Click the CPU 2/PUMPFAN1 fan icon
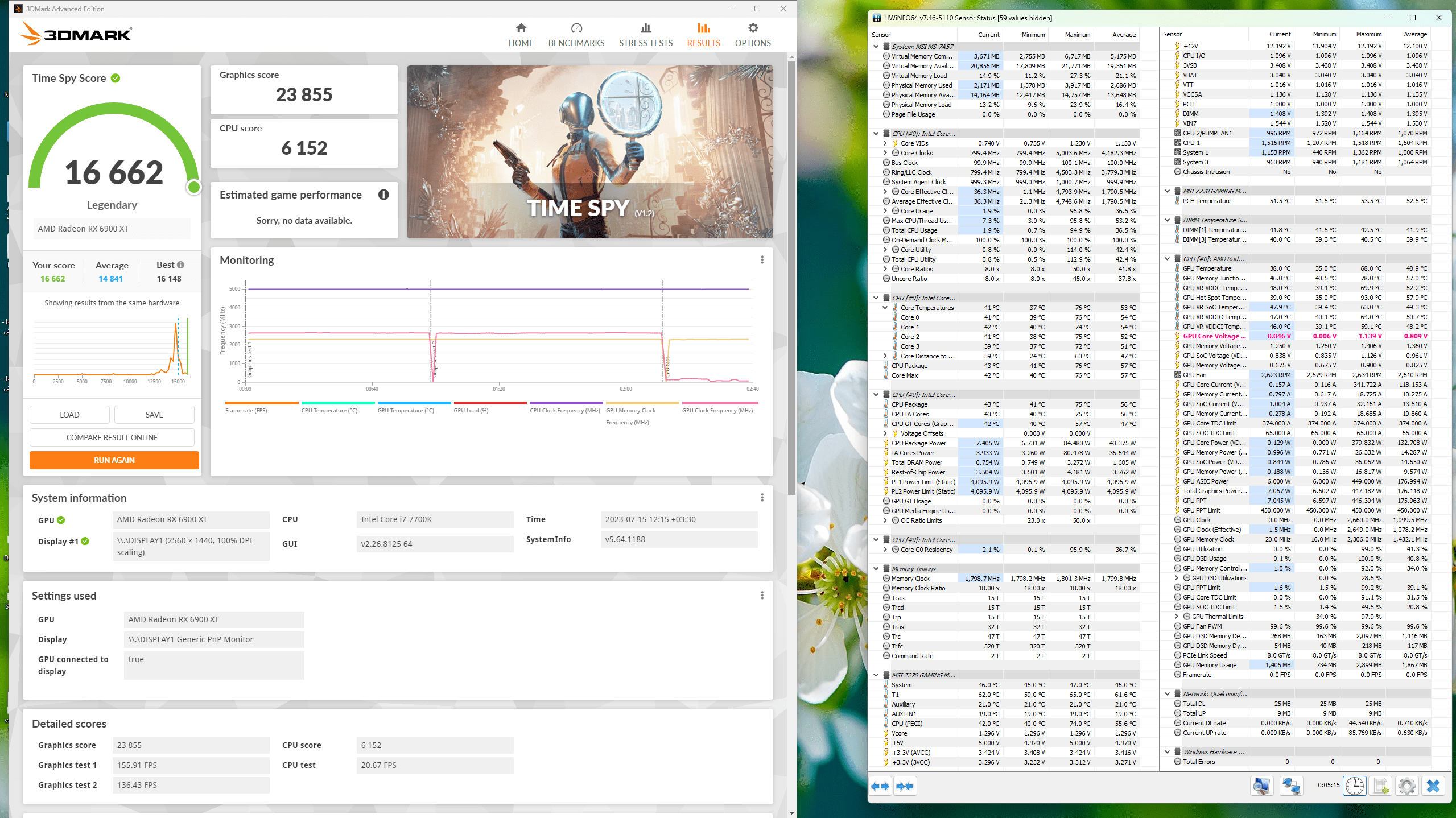This screenshot has height=818, width=1456. point(1178,133)
